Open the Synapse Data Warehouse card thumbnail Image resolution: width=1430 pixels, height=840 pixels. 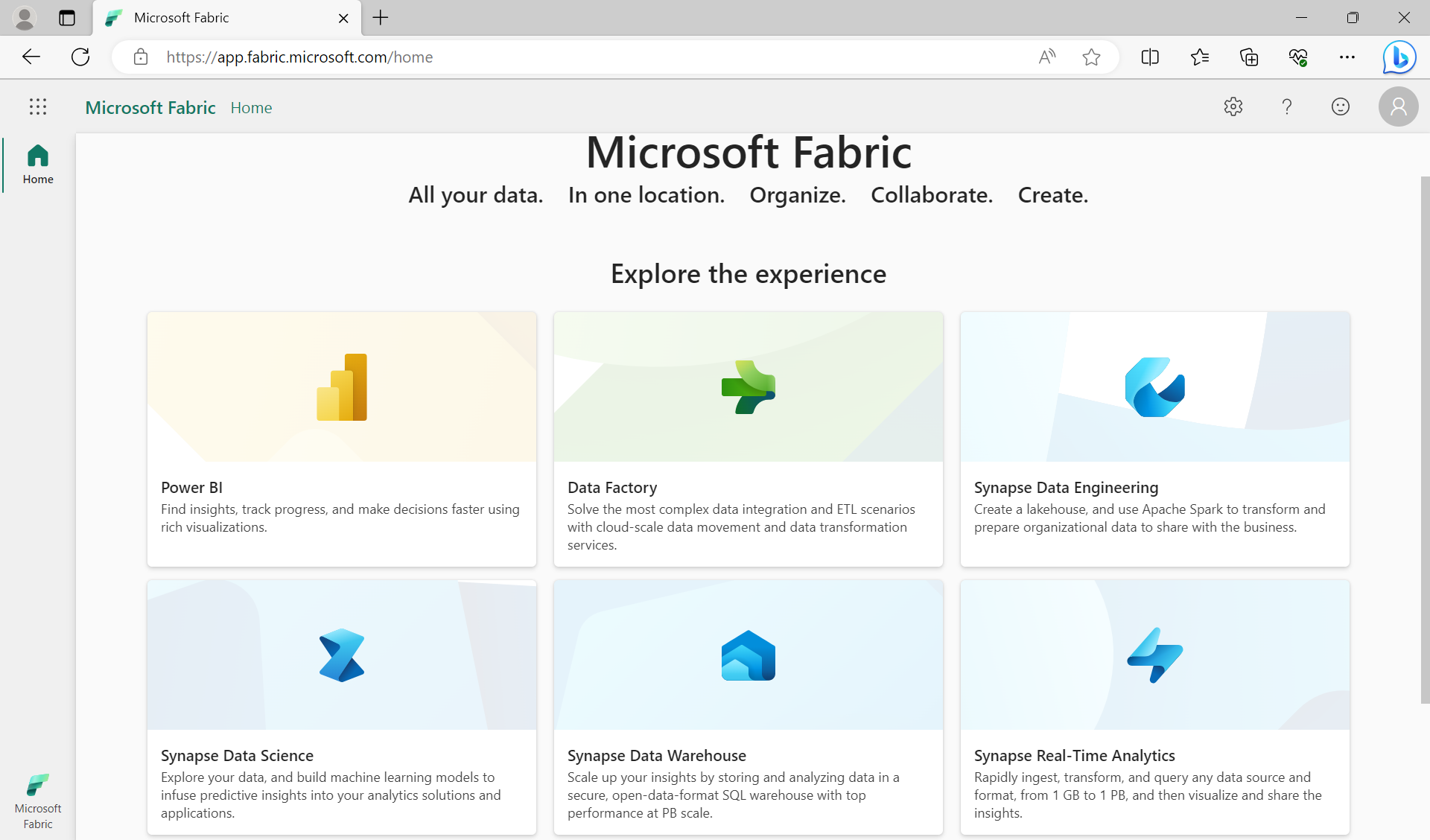pyautogui.click(x=748, y=655)
